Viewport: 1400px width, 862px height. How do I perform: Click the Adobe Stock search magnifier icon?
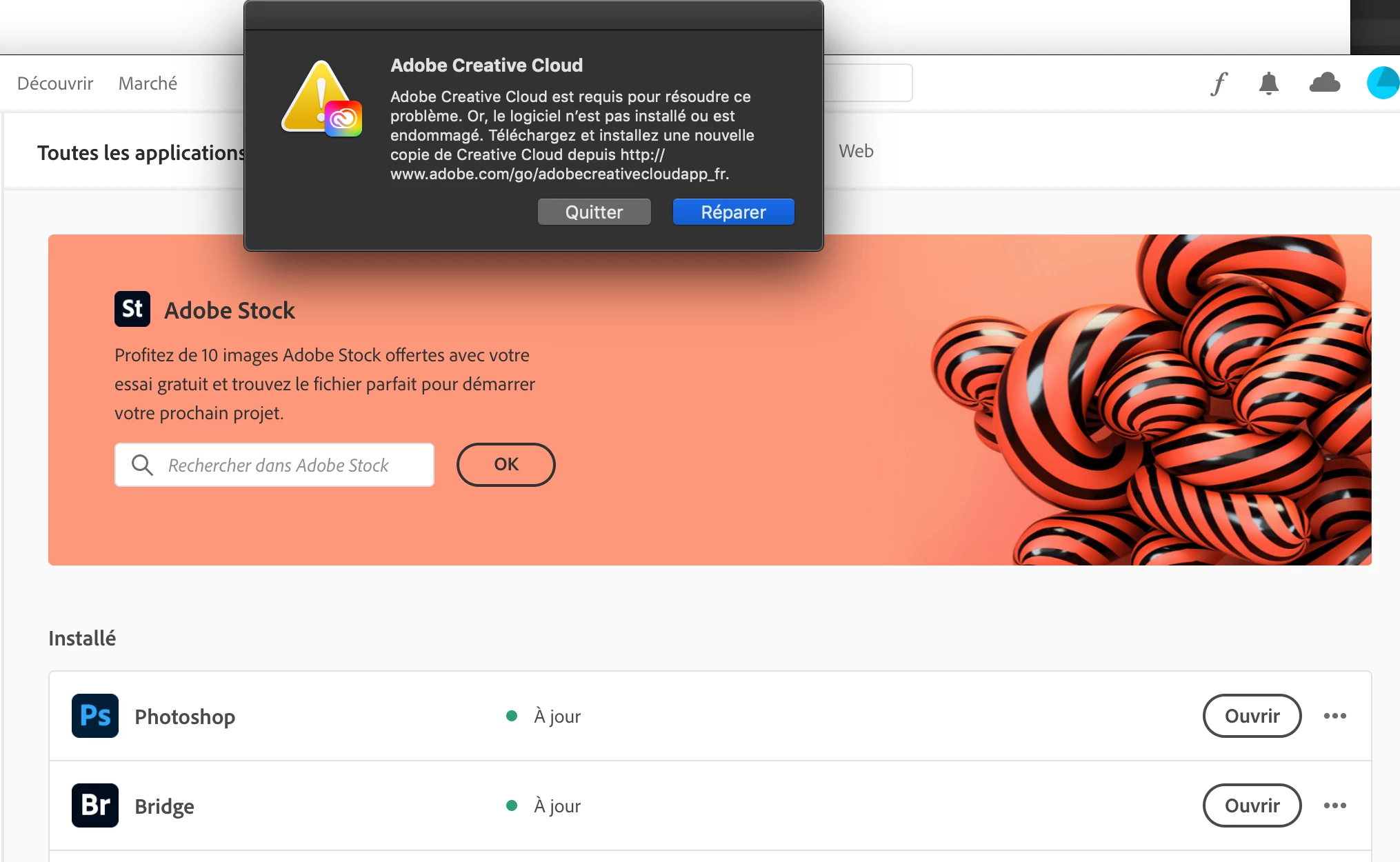142,465
